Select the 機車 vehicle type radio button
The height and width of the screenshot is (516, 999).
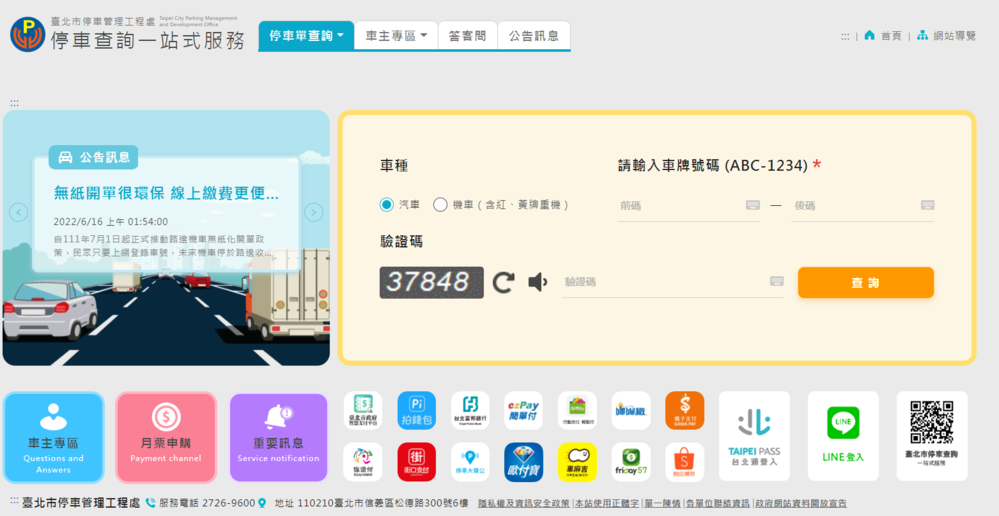[440, 205]
